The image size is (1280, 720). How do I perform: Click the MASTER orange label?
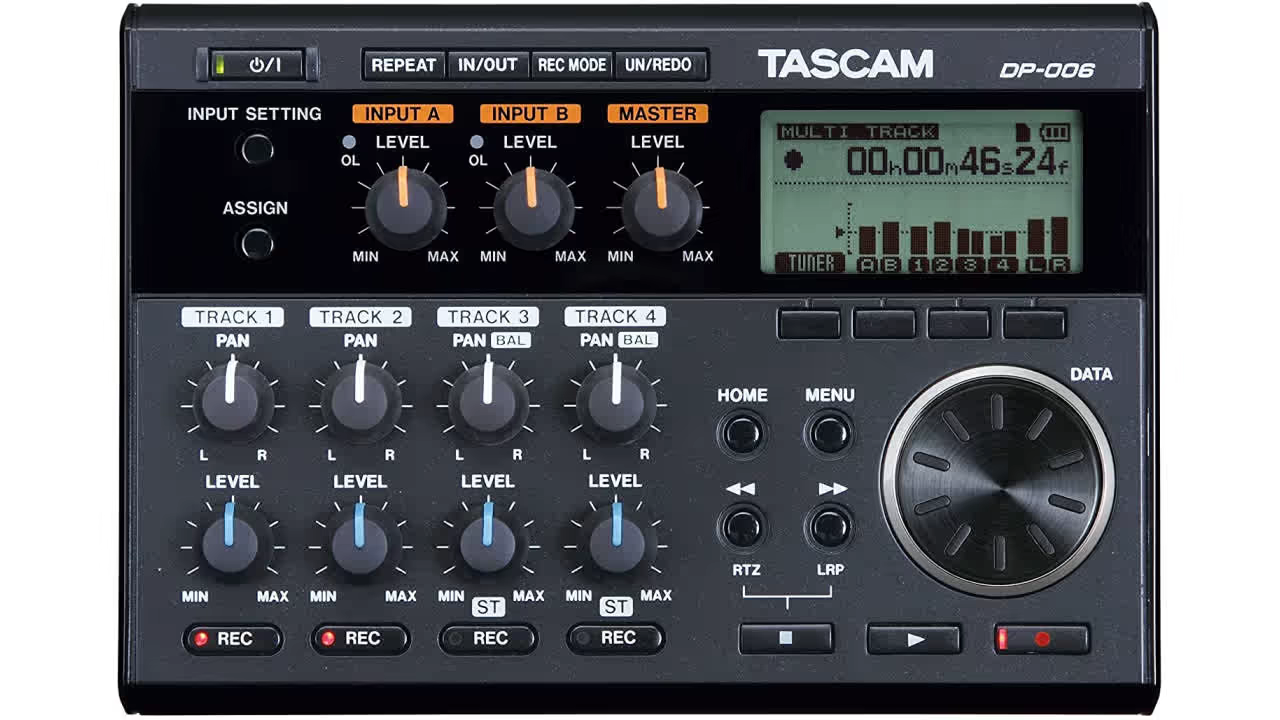pos(657,114)
